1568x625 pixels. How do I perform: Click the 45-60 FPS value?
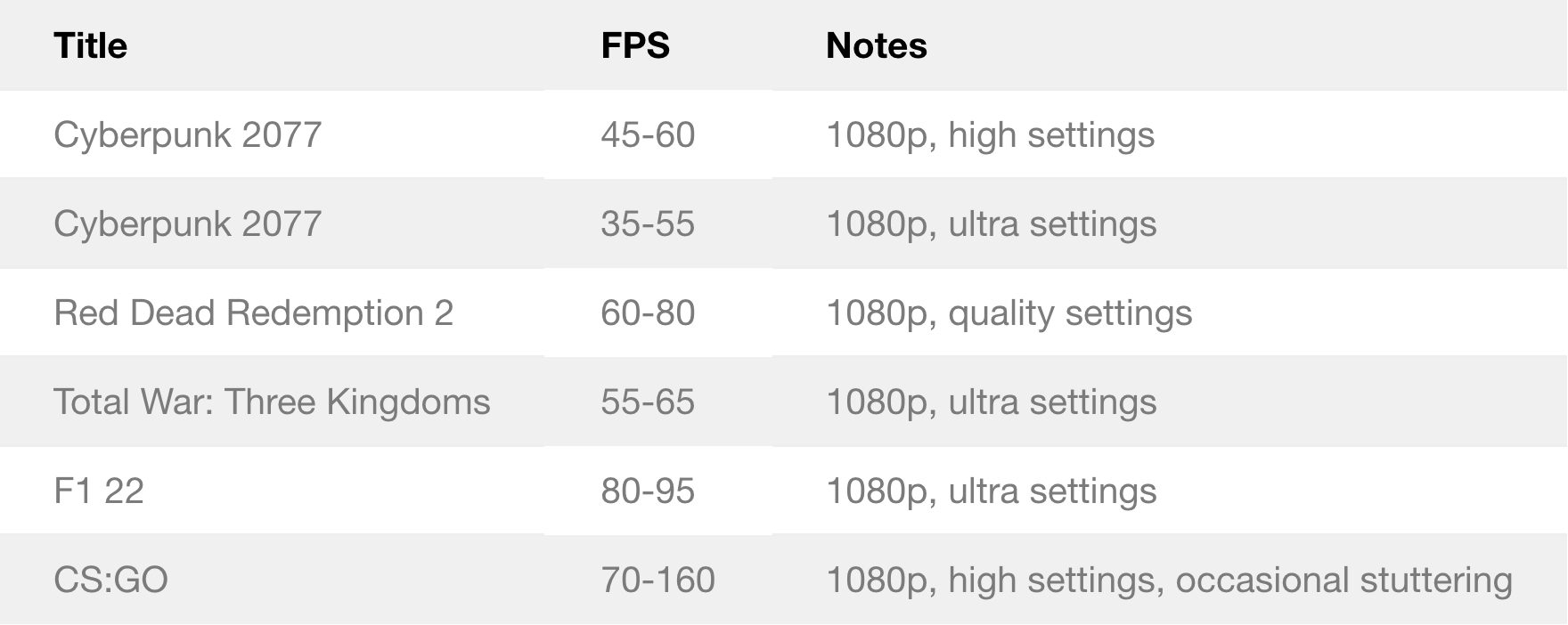click(x=648, y=134)
